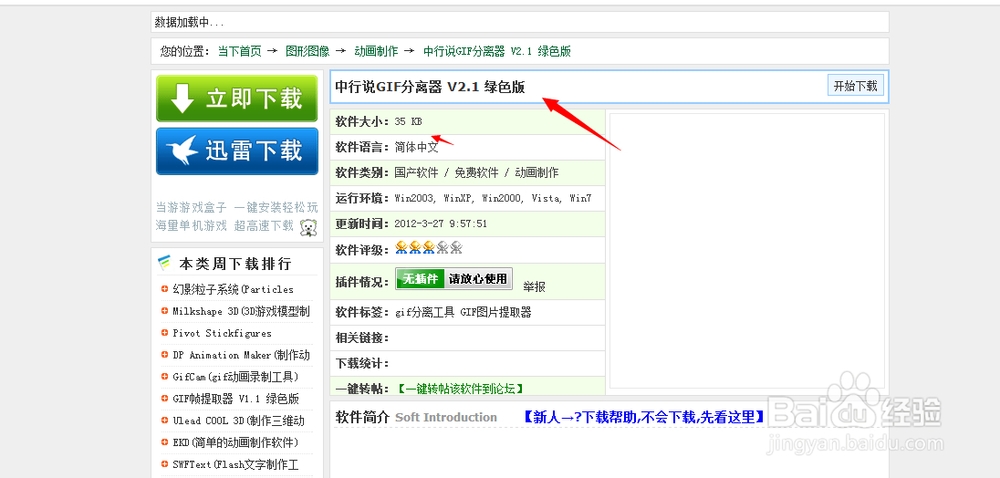Click bullet icon beside GIF帧提取器
The height and width of the screenshot is (478, 1000).
[165, 398]
